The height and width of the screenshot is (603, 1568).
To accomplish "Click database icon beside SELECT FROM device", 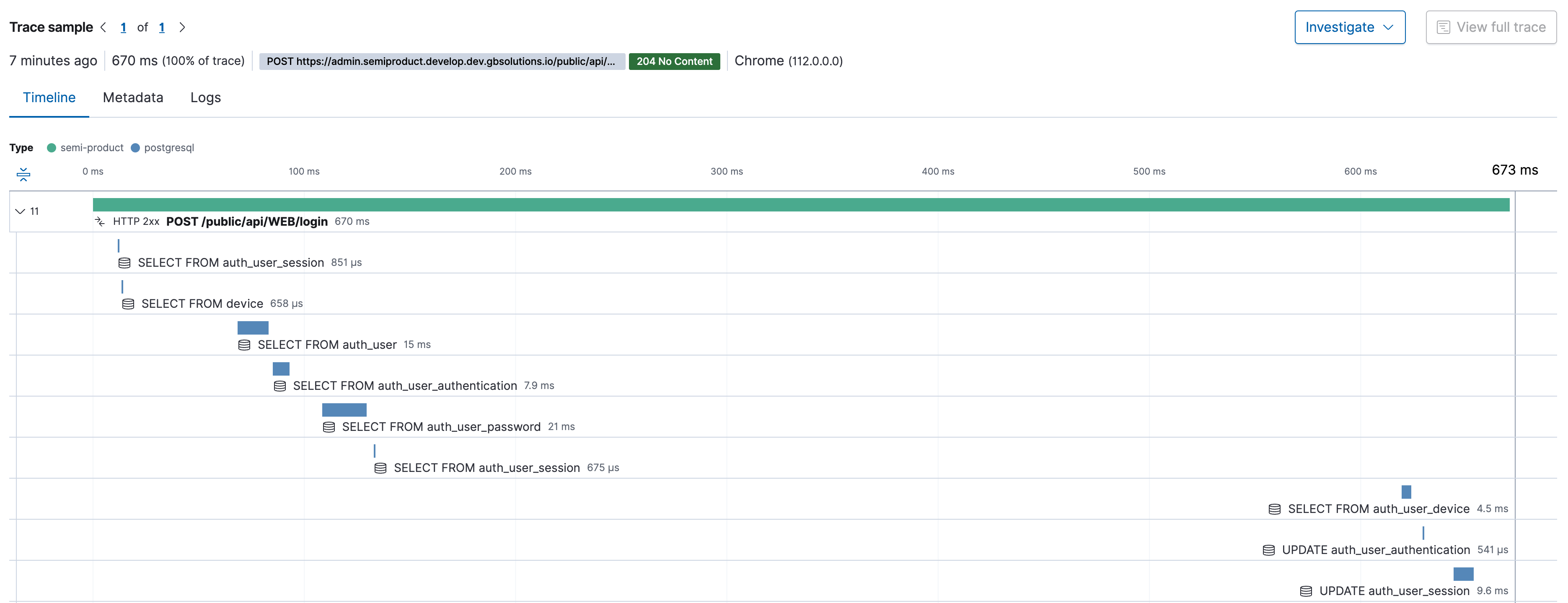I will click(x=128, y=304).
